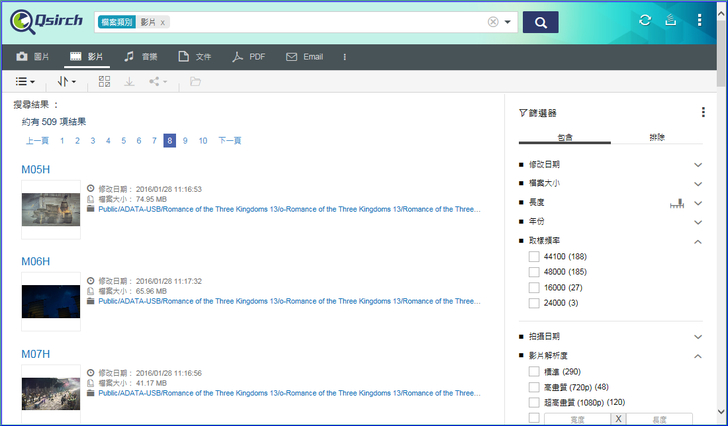Click the refresh icon in header

[645, 21]
